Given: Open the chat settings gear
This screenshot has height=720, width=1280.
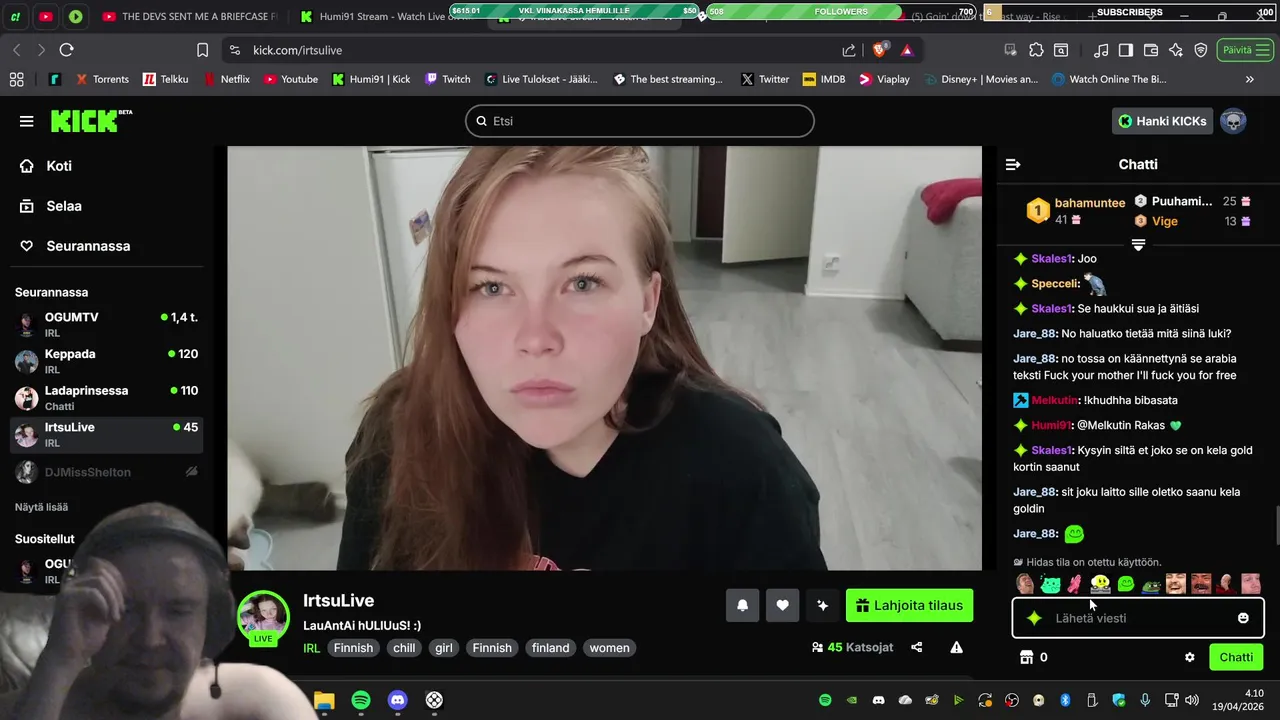Looking at the screenshot, I should (1190, 657).
